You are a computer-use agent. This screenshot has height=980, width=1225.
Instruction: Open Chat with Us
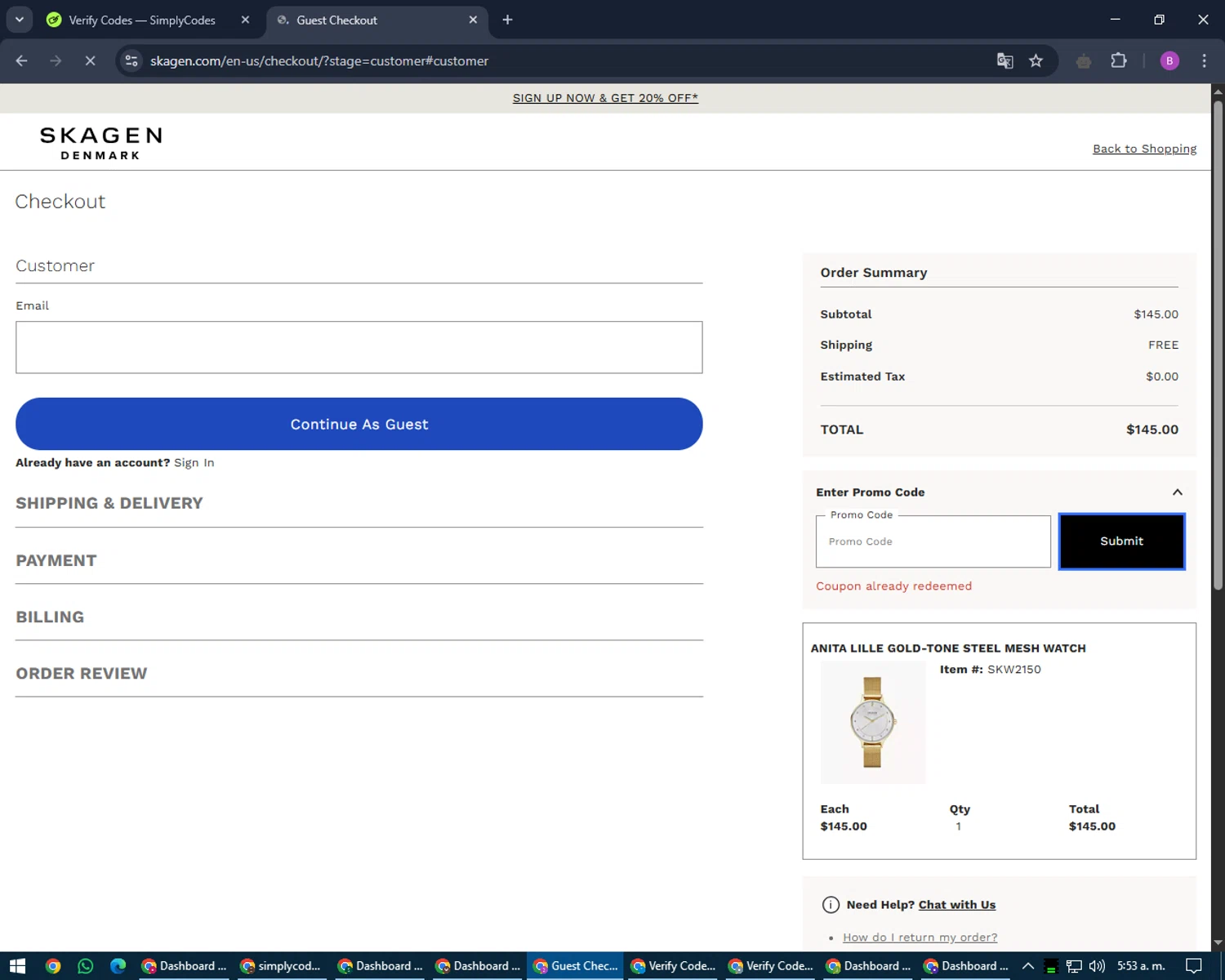pos(957,905)
